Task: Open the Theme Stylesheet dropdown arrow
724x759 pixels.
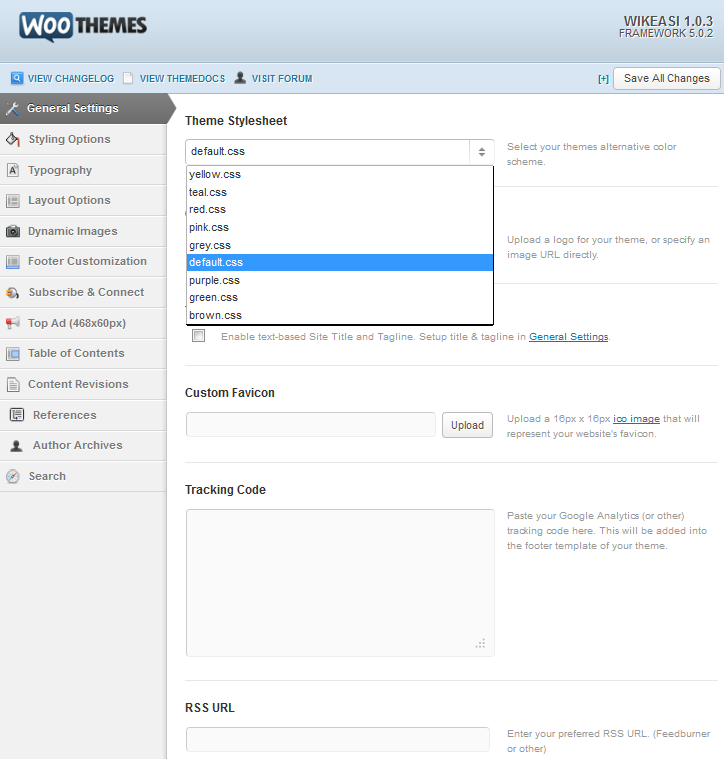Action: 482,152
